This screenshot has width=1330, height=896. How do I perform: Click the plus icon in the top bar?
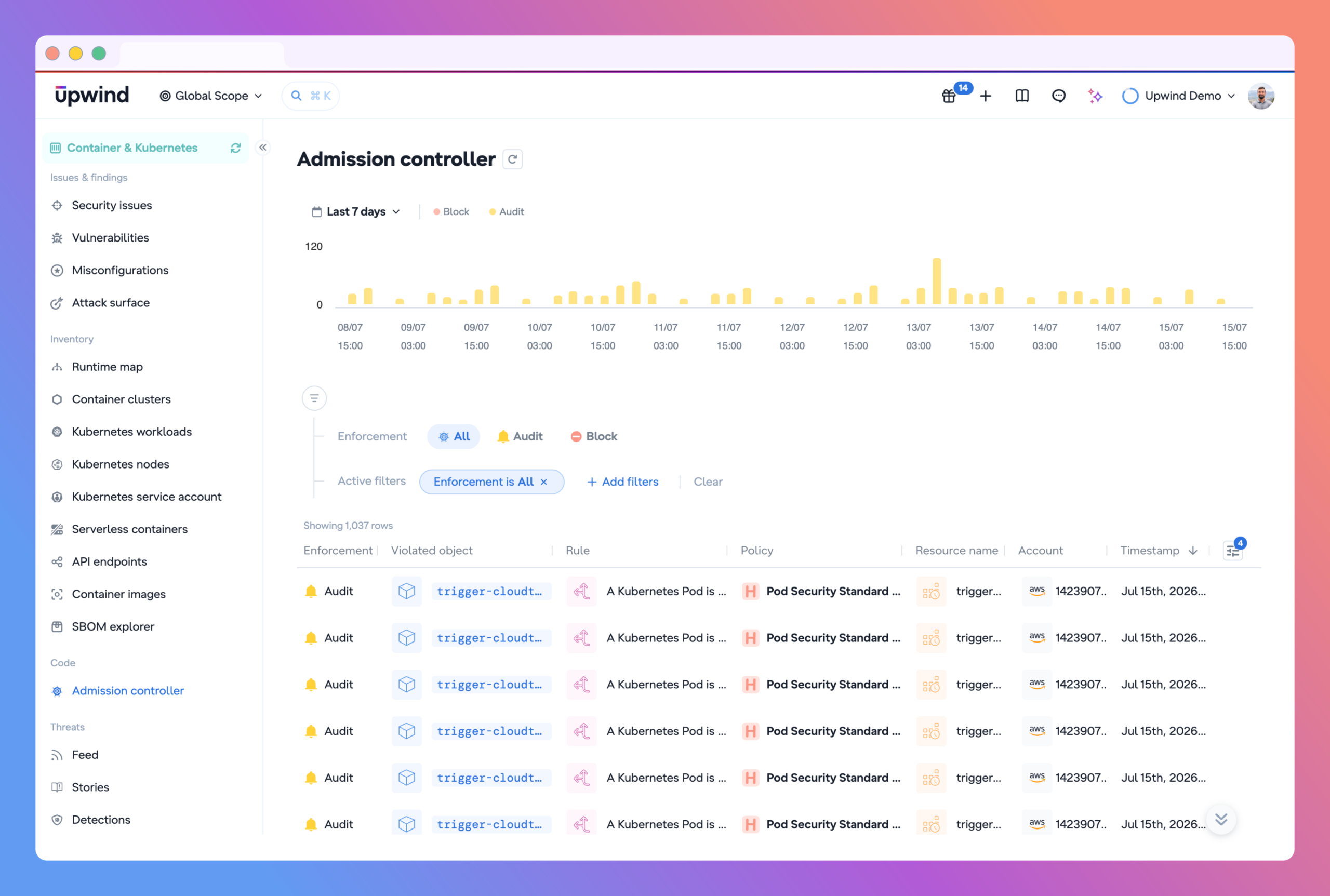click(986, 96)
